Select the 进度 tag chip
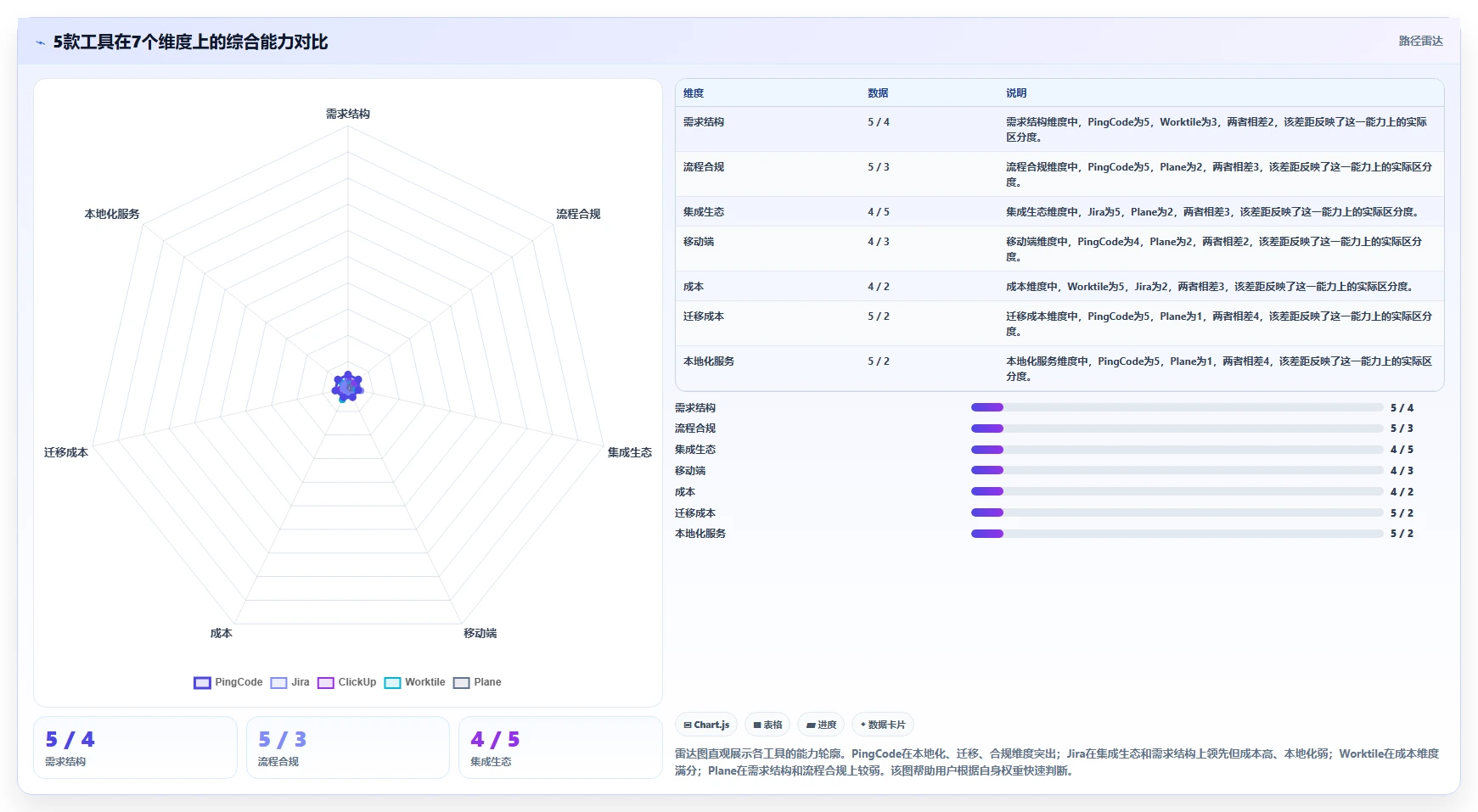The image size is (1478, 812). click(821, 725)
